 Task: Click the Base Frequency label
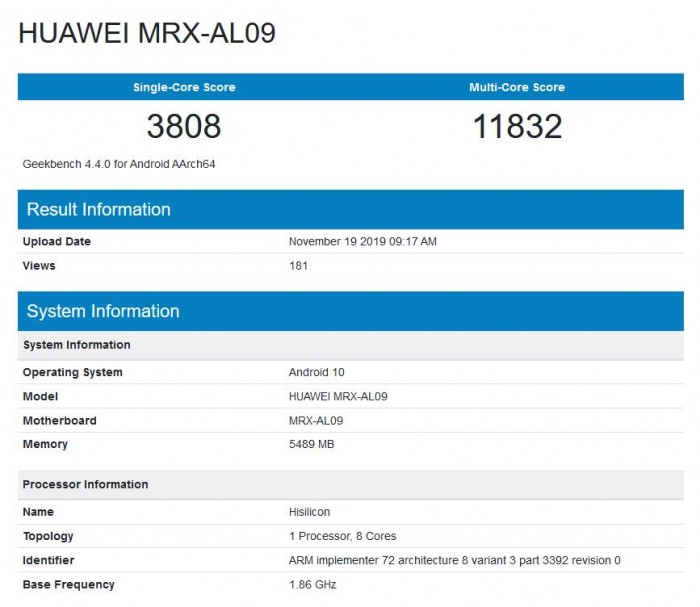coord(68,585)
